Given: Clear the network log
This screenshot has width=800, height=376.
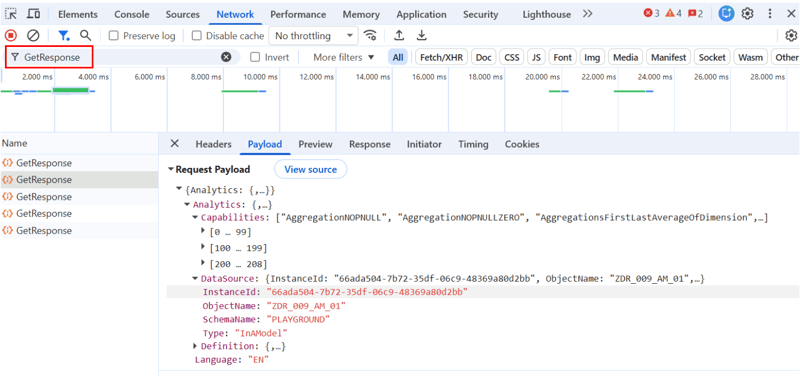Looking at the screenshot, I should coord(33,36).
